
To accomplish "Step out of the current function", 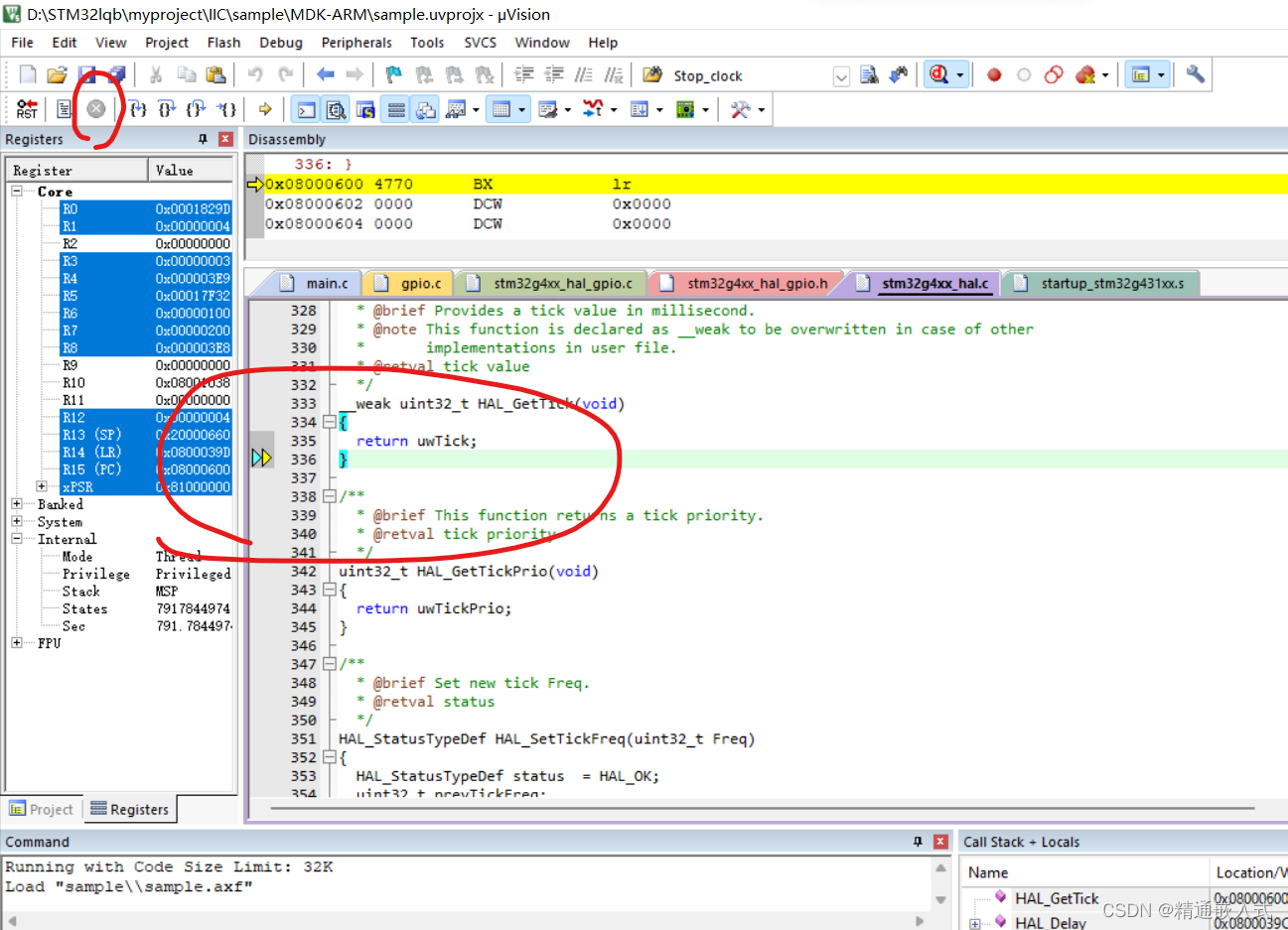I will point(197,109).
